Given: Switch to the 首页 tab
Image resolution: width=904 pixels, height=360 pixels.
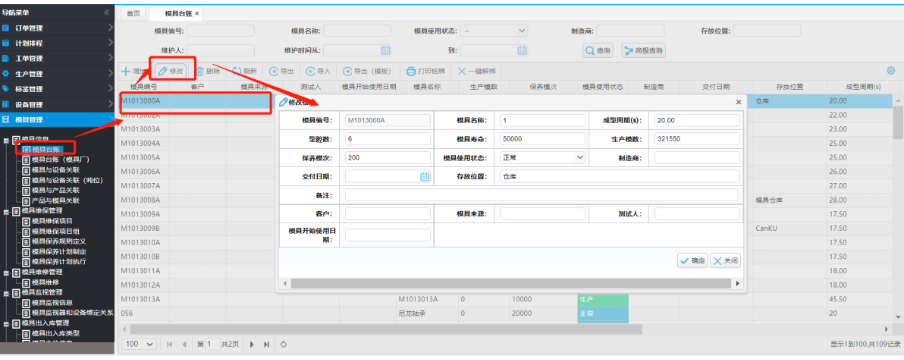Looking at the screenshot, I should (x=133, y=13).
